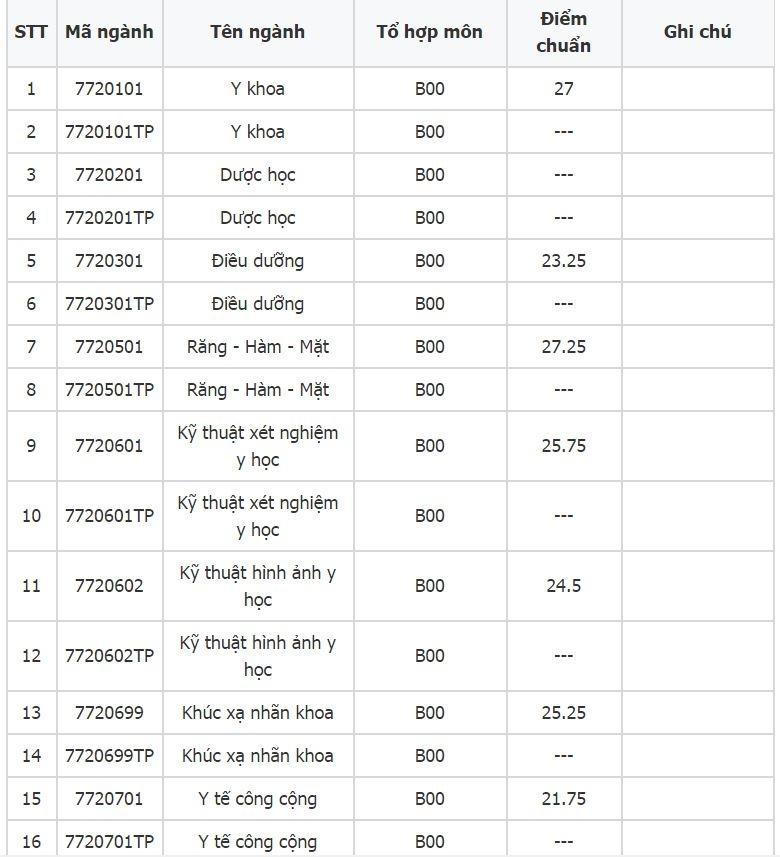The width and height of the screenshot is (780, 857).
Task: Select major code 7720101 cell
Action: [109, 89]
